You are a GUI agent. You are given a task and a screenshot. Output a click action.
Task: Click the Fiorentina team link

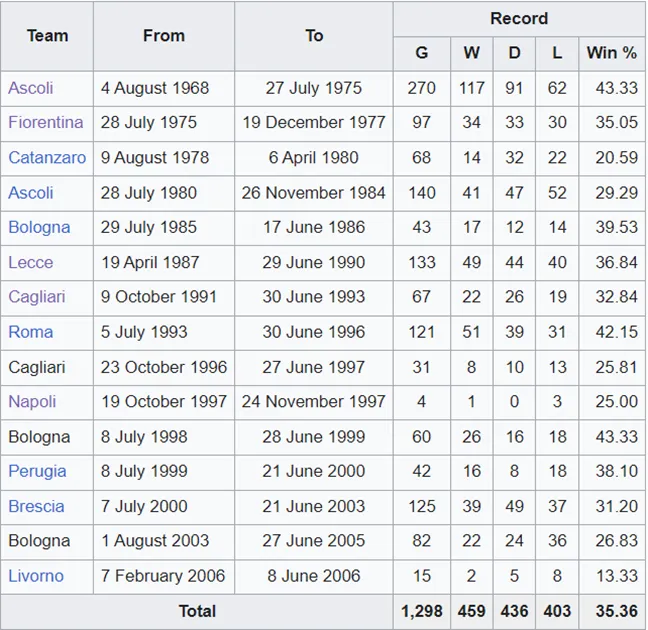tap(46, 123)
